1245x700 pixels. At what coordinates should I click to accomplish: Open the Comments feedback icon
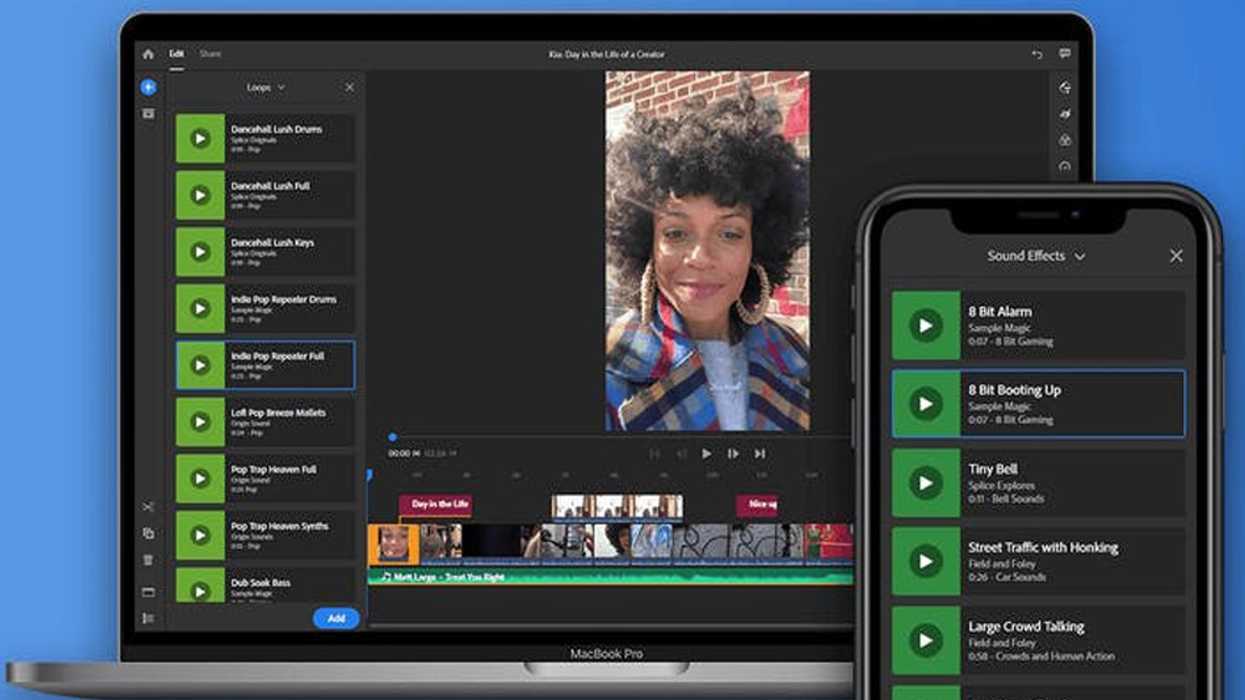pos(1065,54)
